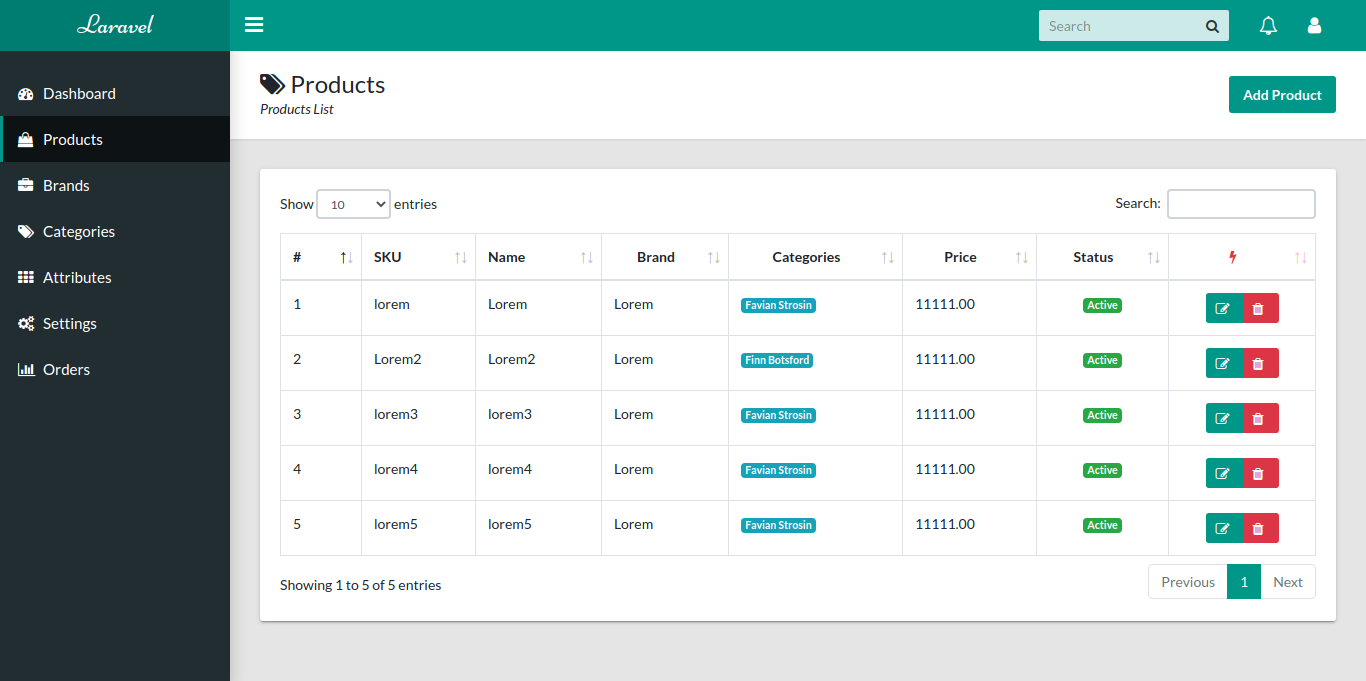Open Products in the sidebar

(115, 139)
